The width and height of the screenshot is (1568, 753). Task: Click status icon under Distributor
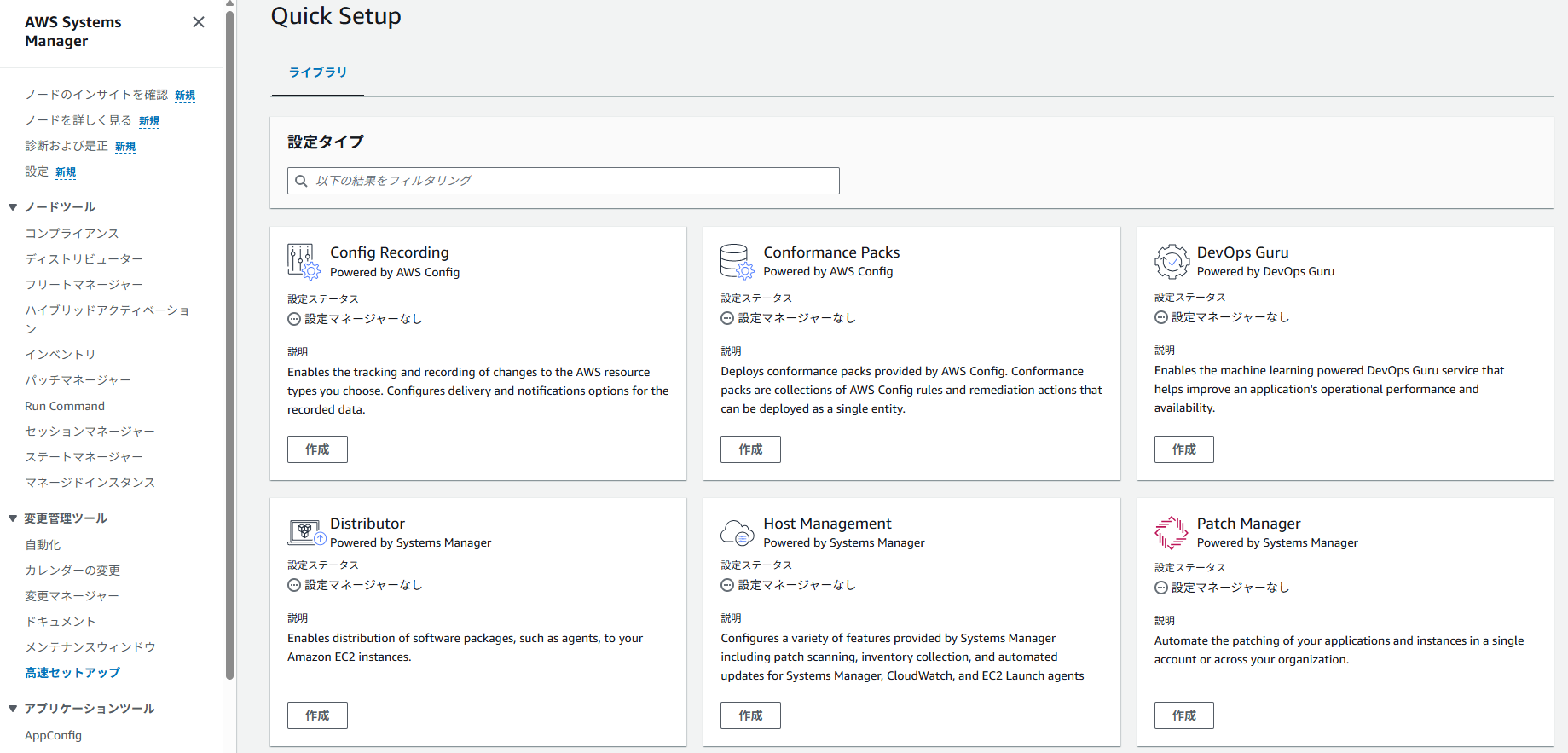[x=294, y=585]
